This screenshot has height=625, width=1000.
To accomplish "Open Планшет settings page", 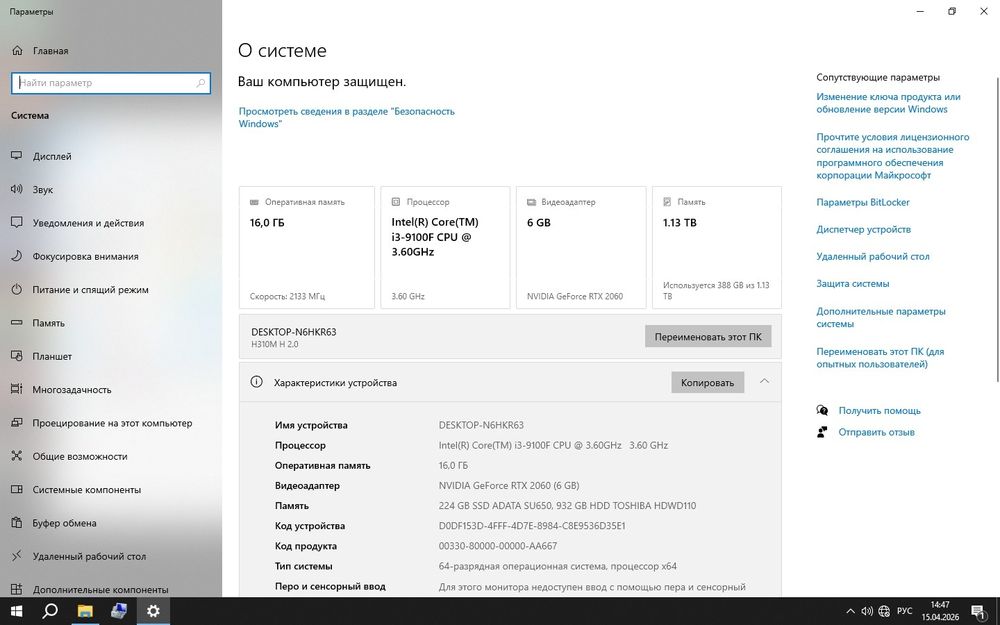I will pyautogui.click(x=111, y=356).
